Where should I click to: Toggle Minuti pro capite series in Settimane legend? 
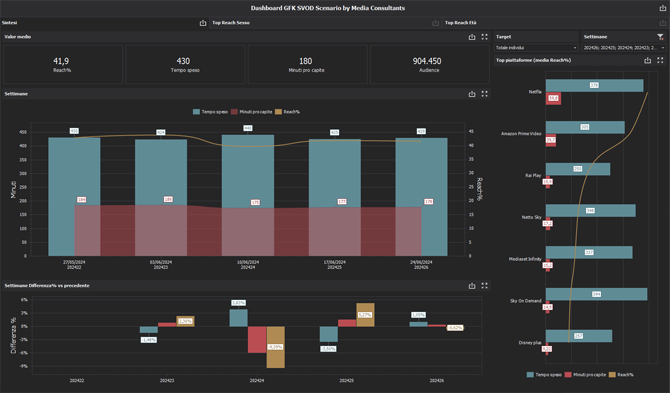pos(251,112)
